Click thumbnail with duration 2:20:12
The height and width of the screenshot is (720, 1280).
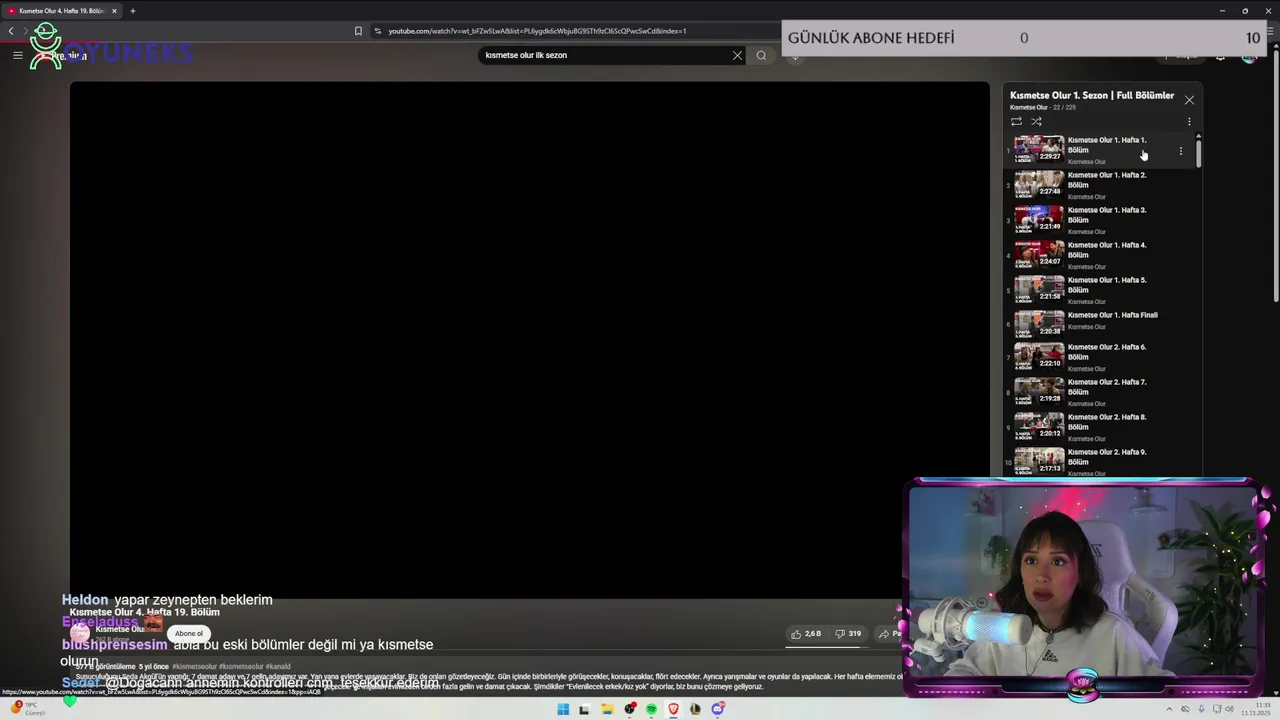click(1039, 426)
